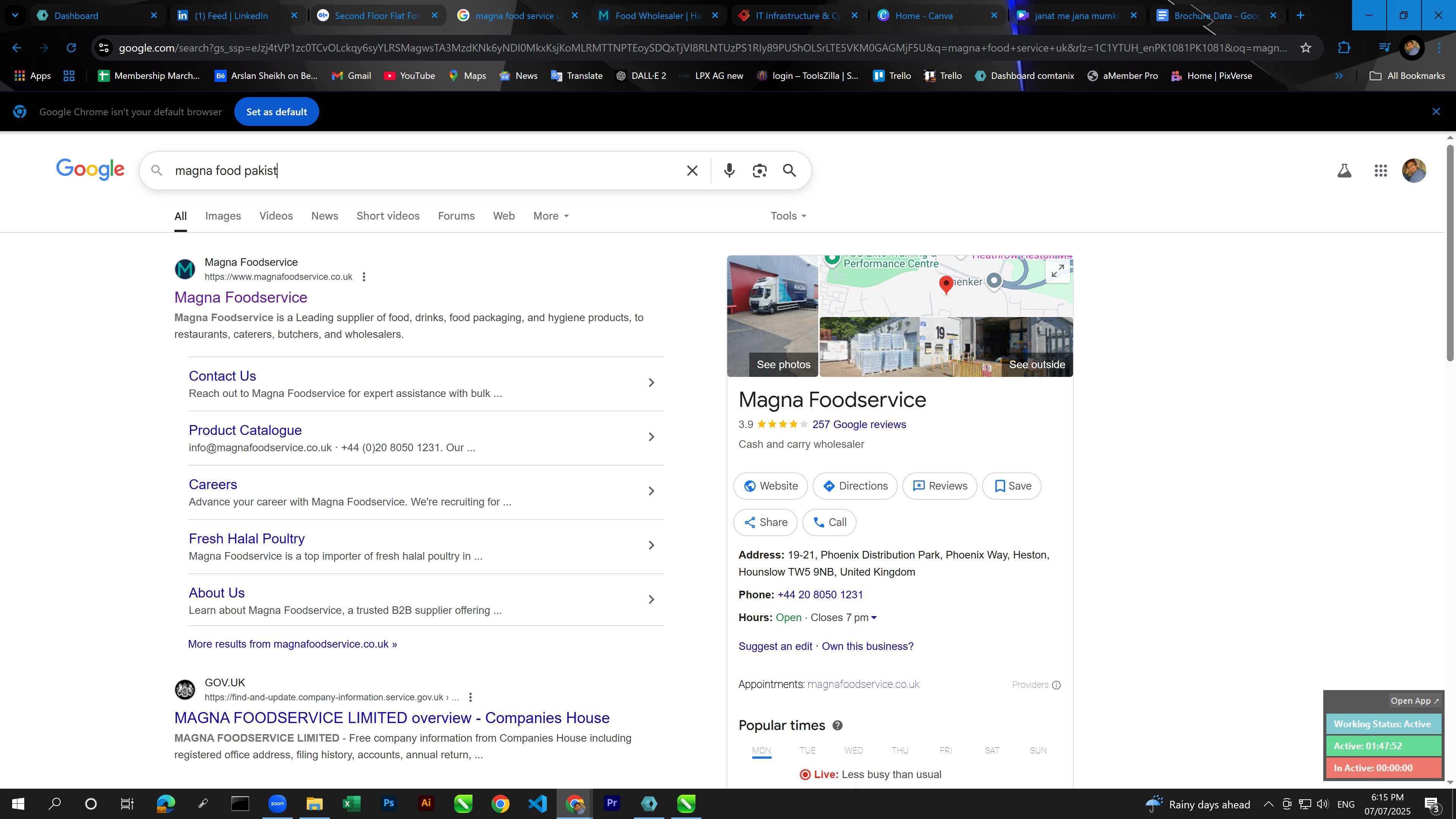
Task: Click the Windows Start button
Action: point(18,804)
